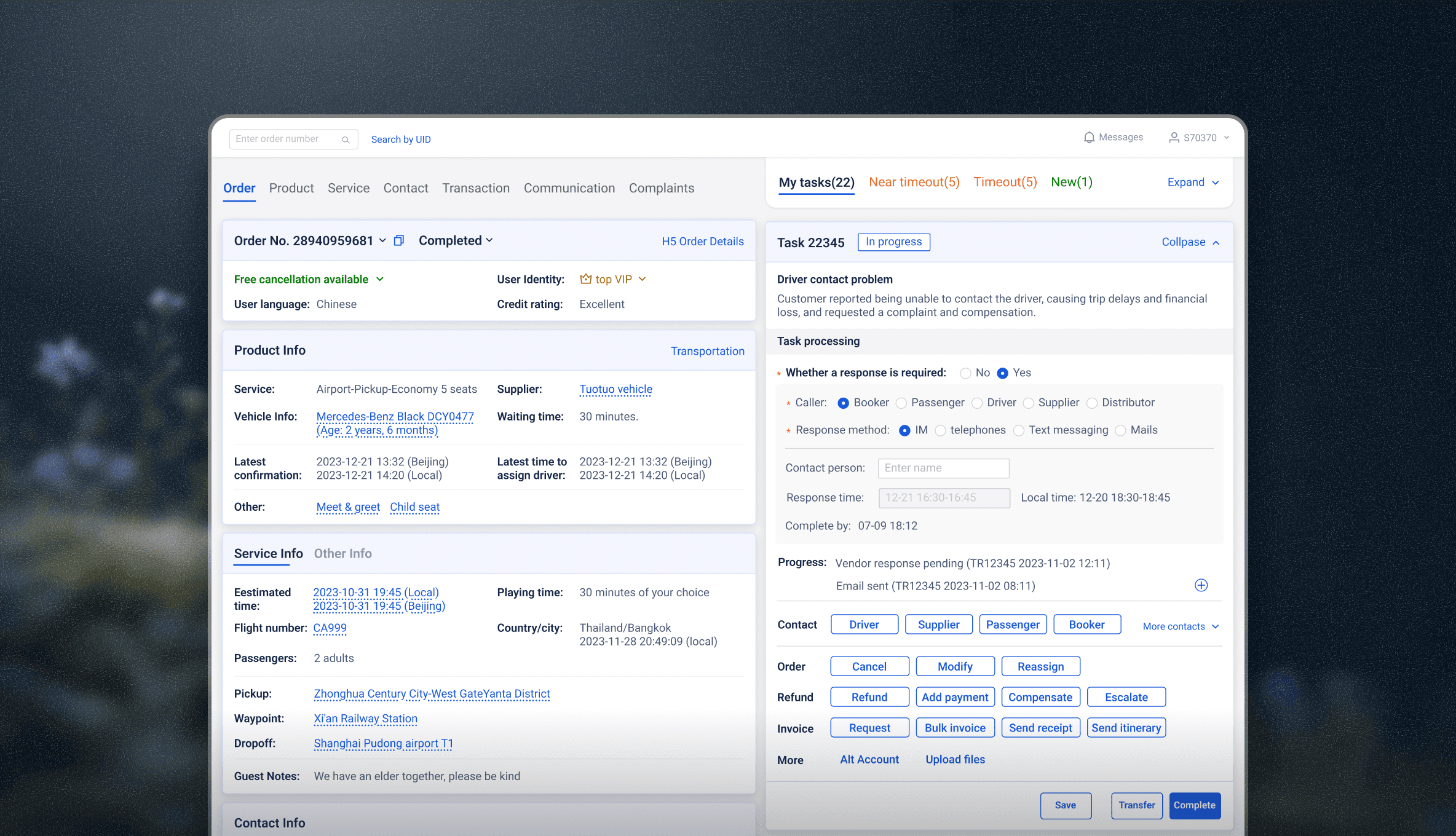Open Near timeout(5) tab
Image resolution: width=1456 pixels, height=836 pixels.
pyautogui.click(x=914, y=183)
